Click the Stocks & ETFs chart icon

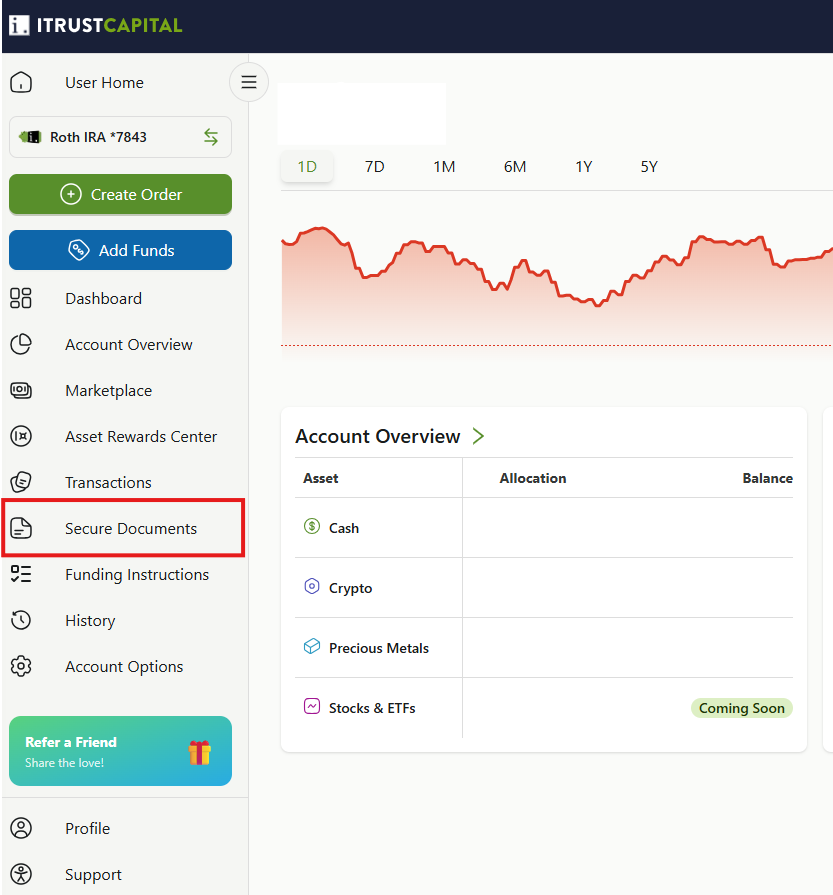tap(312, 706)
